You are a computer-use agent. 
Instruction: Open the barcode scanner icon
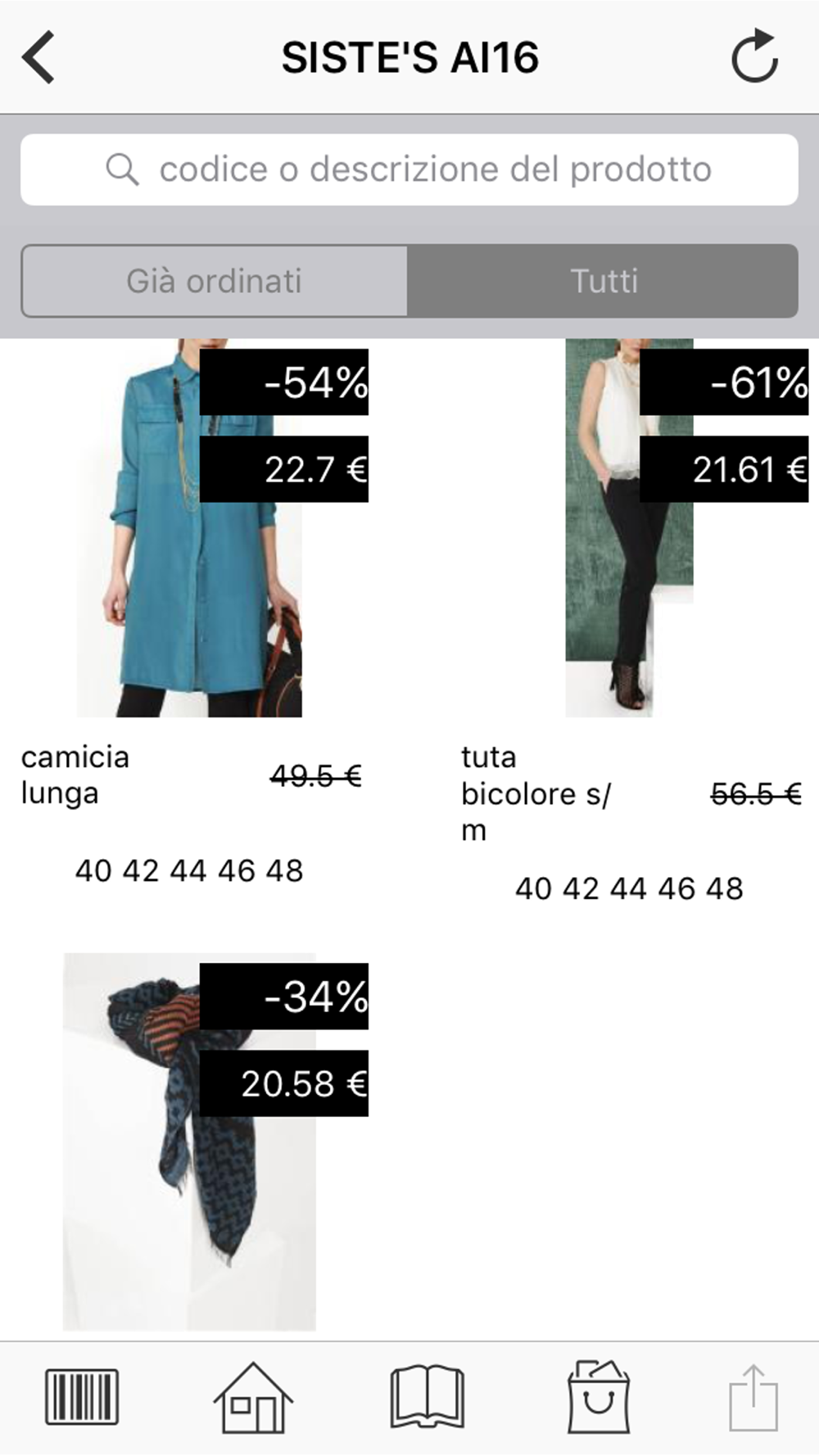tap(82, 1396)
